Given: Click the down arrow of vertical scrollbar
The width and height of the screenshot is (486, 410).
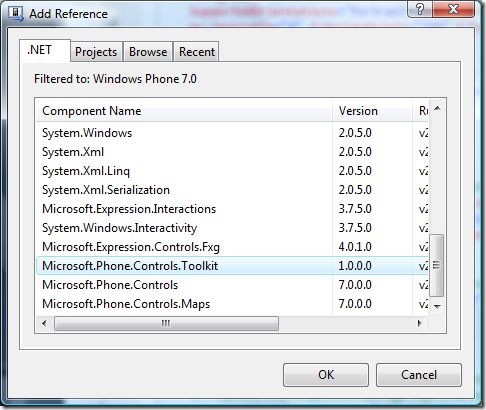Looking at the screenshot, I should [x=437, y=306].
